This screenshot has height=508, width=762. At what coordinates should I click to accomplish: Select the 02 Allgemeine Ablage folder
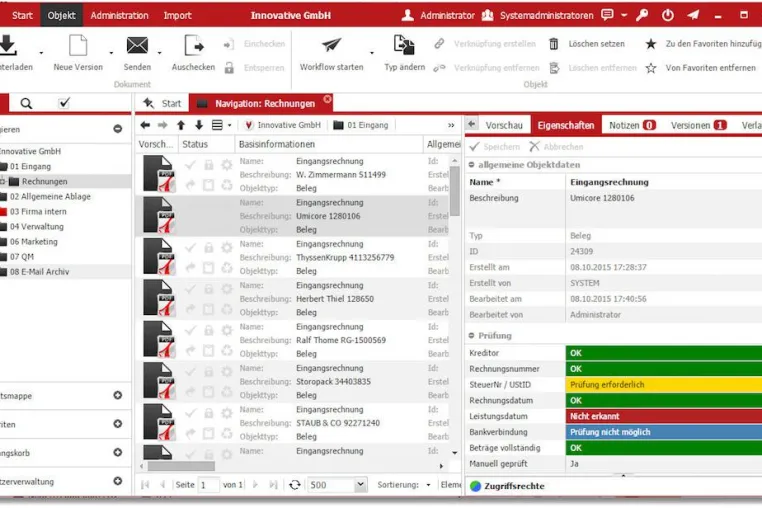click(50, 196)
